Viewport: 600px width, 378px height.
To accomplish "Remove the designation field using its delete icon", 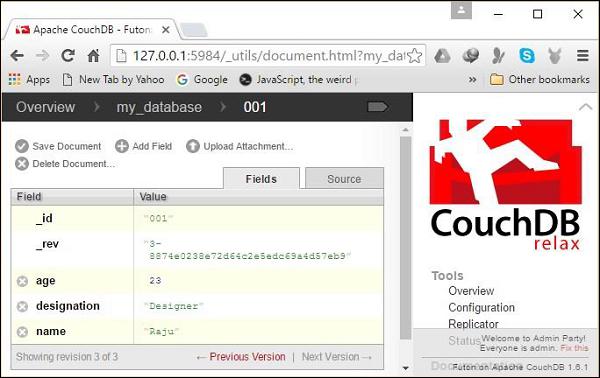I will point(23,306).
